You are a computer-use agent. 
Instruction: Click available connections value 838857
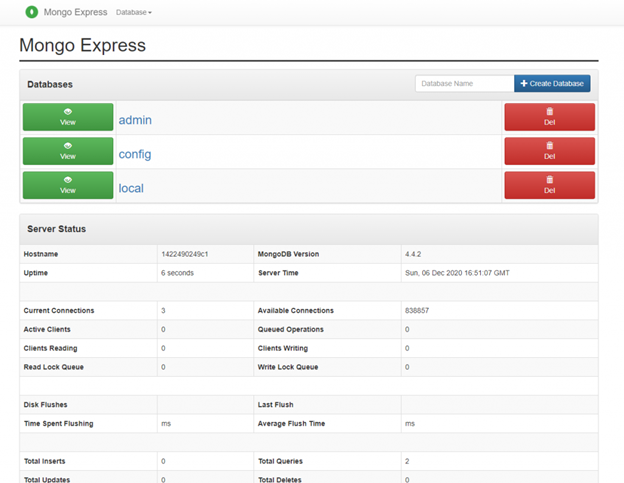(x=417, y=310)
